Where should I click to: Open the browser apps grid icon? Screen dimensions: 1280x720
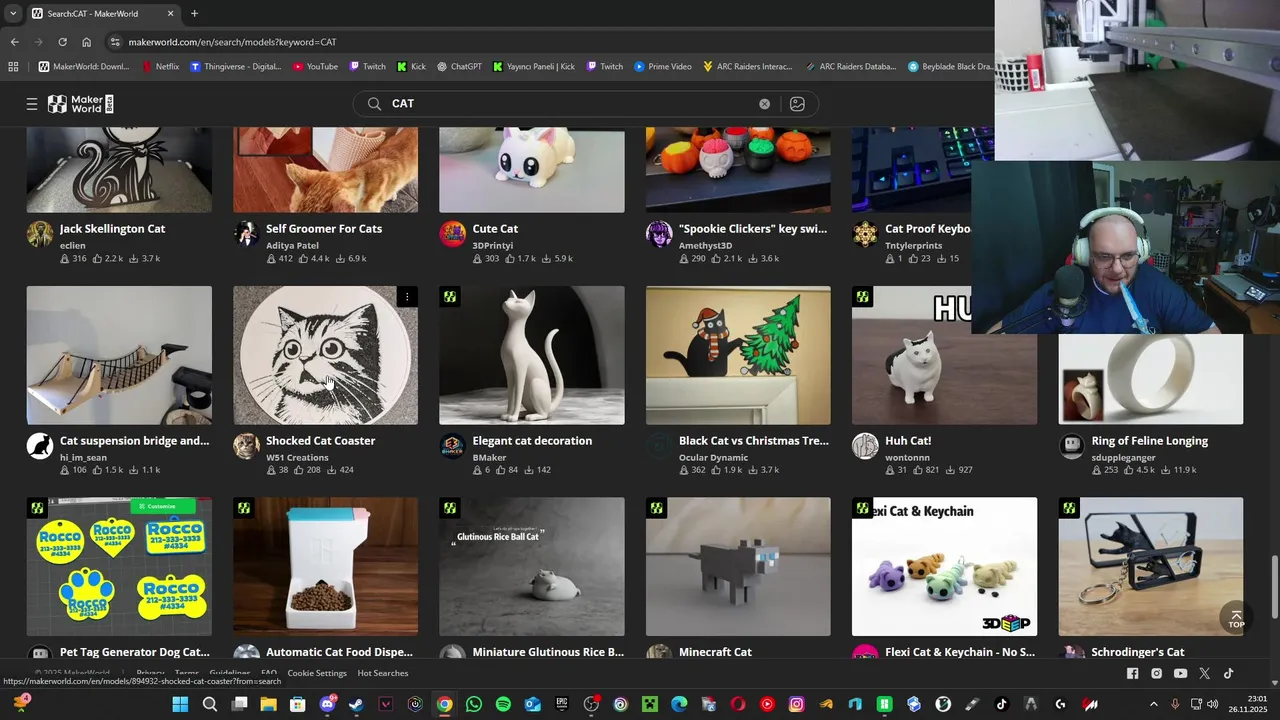pyautogui.click(x=13, y=67)
